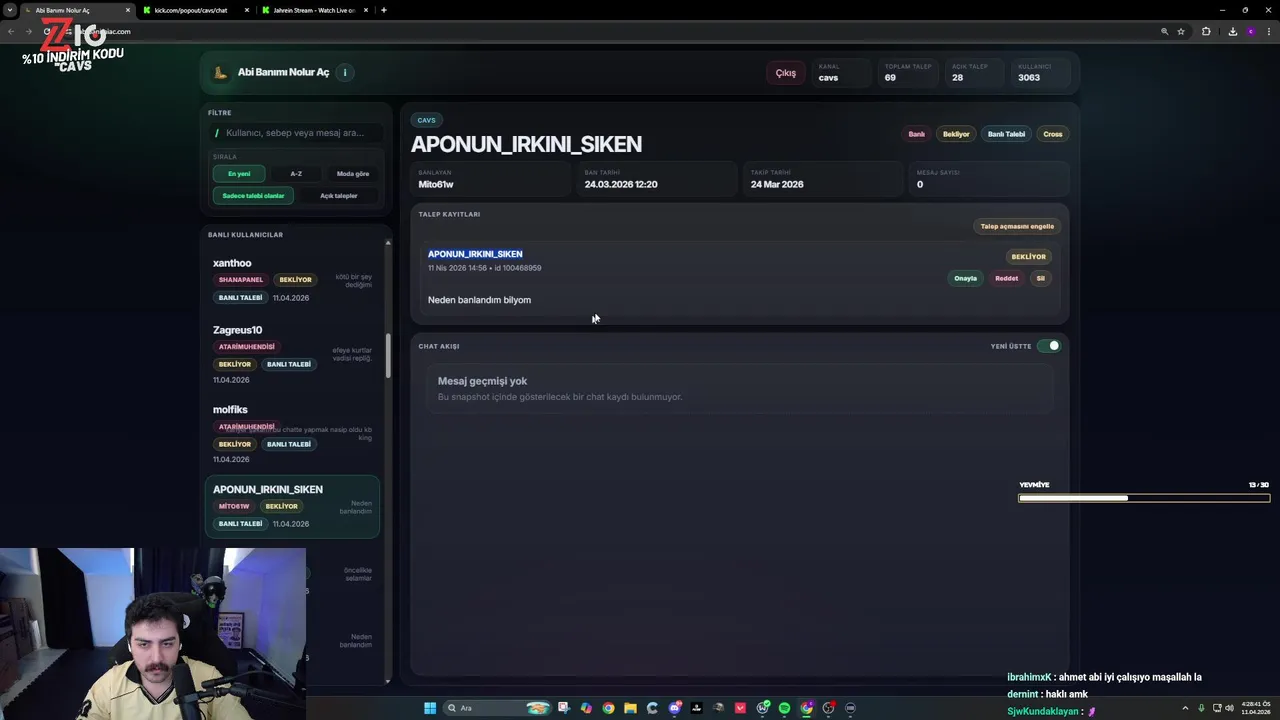Click the Açık Talep 28 stat
Image resolution: width=1280 pixels, height=720 pixels.
974,73
